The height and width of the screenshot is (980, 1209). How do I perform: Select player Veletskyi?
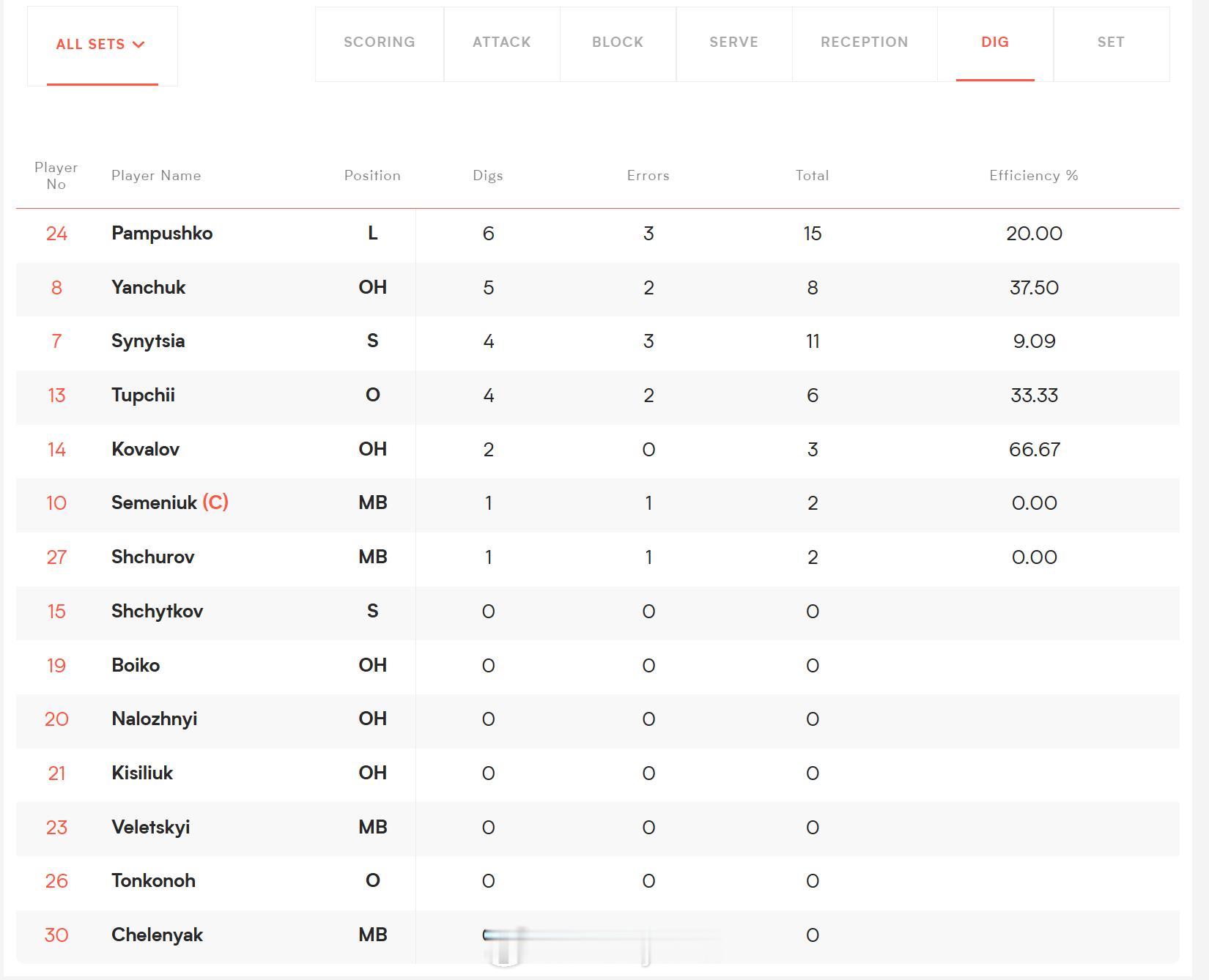pos(150,827)
